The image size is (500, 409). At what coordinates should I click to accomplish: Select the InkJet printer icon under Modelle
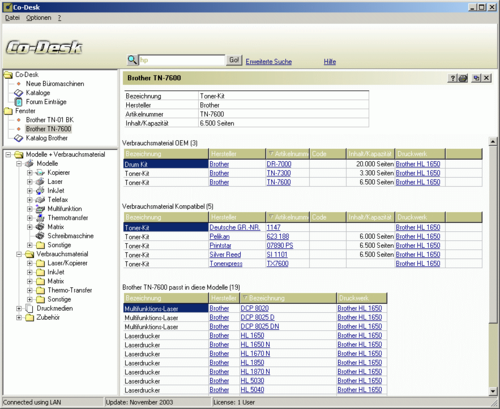pos(40,190)
